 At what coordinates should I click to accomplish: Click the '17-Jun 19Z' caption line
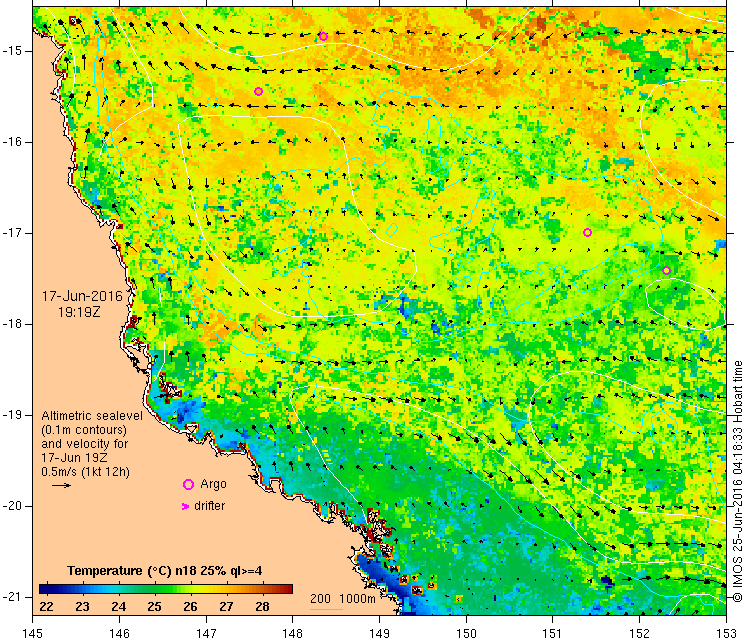click(74, 457)
